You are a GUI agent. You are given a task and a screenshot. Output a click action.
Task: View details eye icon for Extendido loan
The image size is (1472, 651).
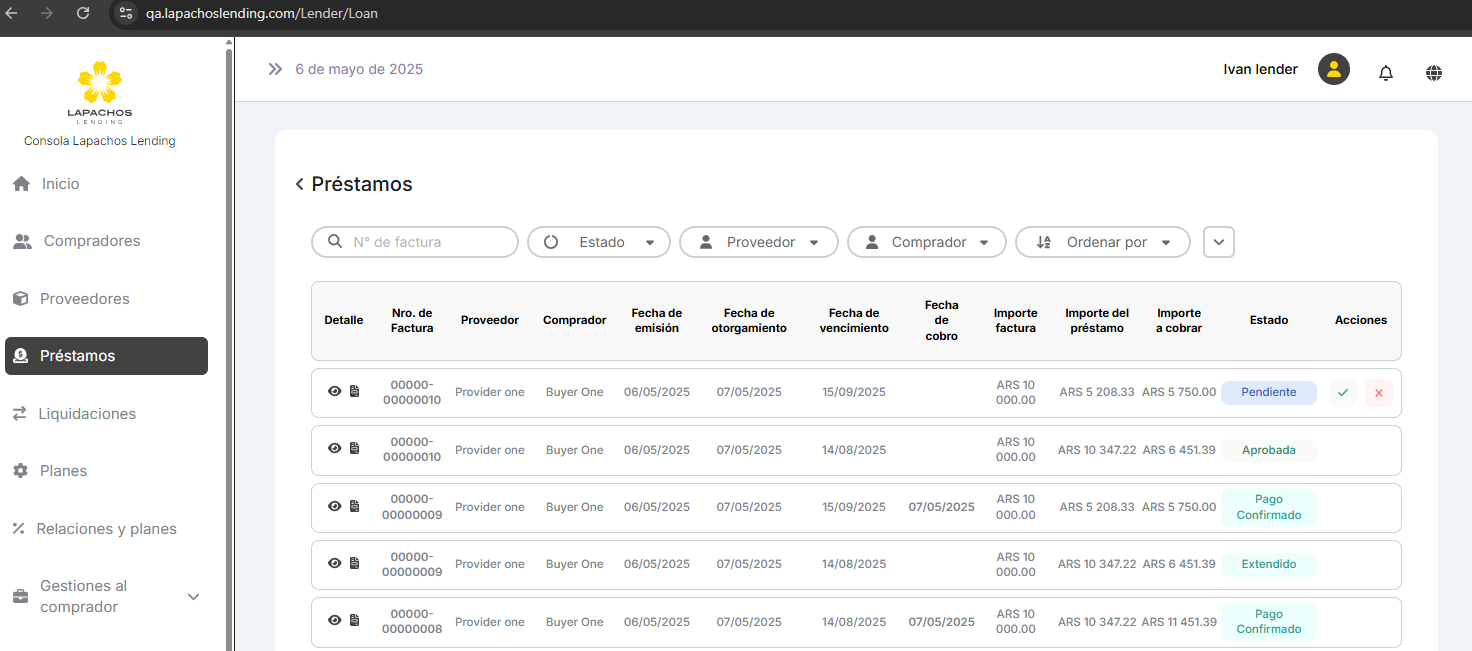(x=335, y=563)
